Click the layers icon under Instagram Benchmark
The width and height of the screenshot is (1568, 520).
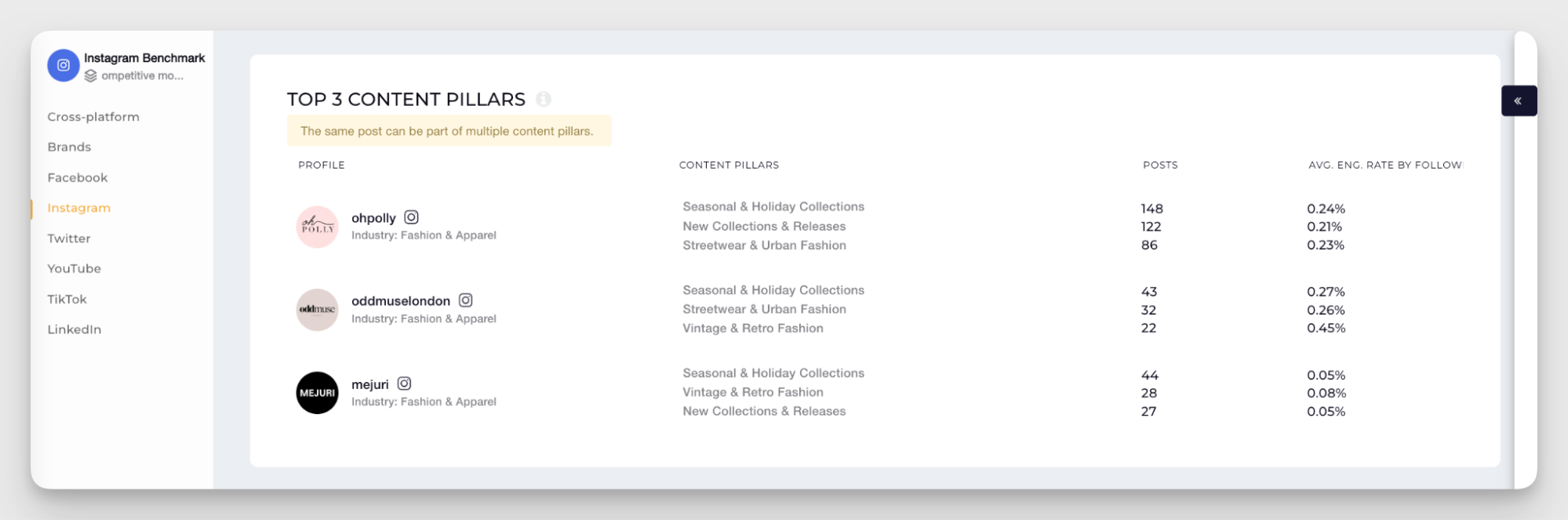[x=91, y=76]
